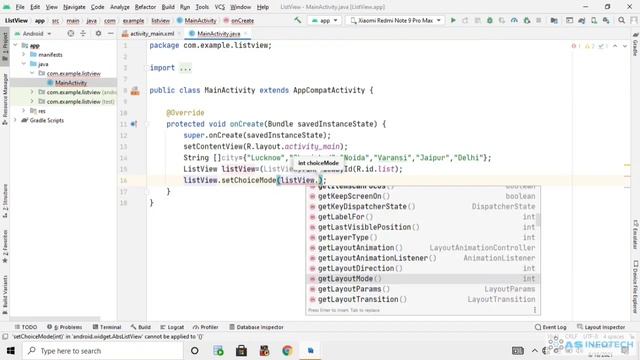
Task: Open the Gradle side tool window
Action: click(635, 45)
